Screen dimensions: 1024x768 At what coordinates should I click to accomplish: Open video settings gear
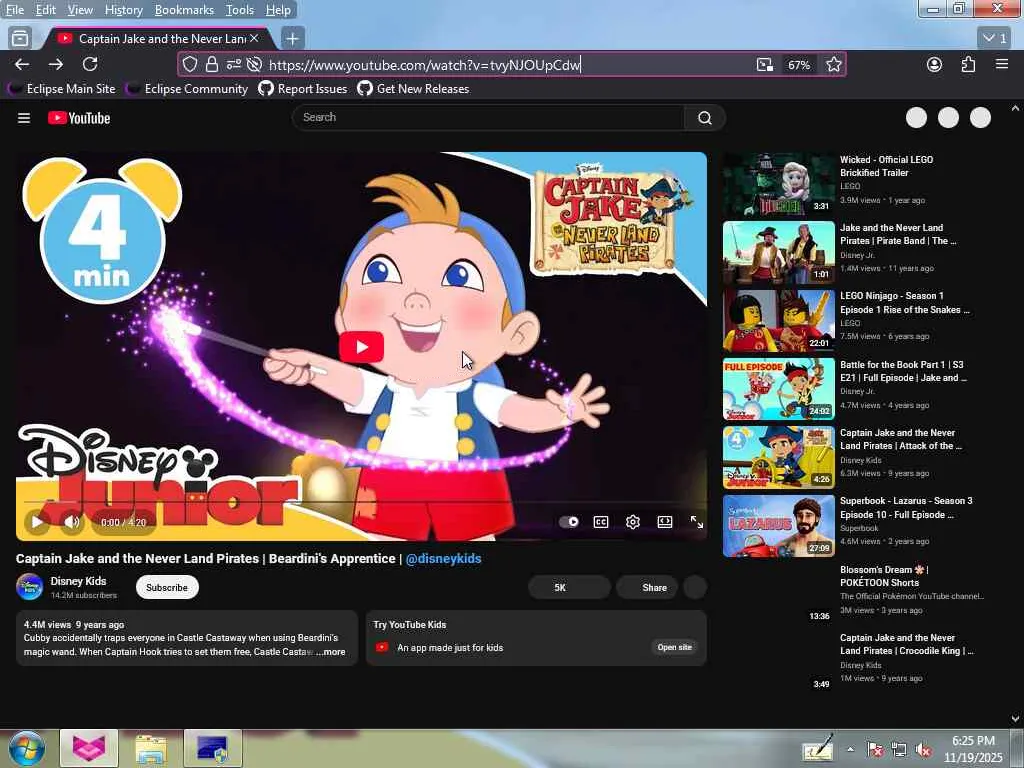[x=632, y=522]
